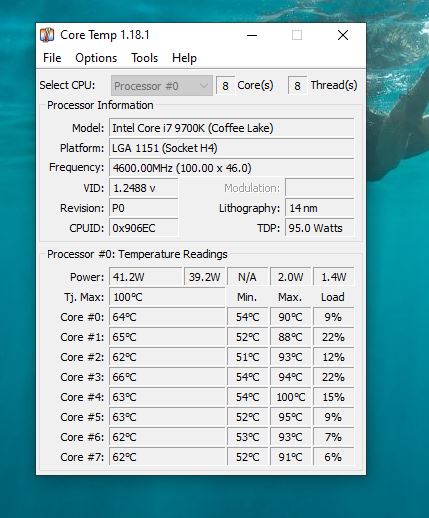
Task: Click the Core(s) count field showing 8
Action: coord(225,86)
